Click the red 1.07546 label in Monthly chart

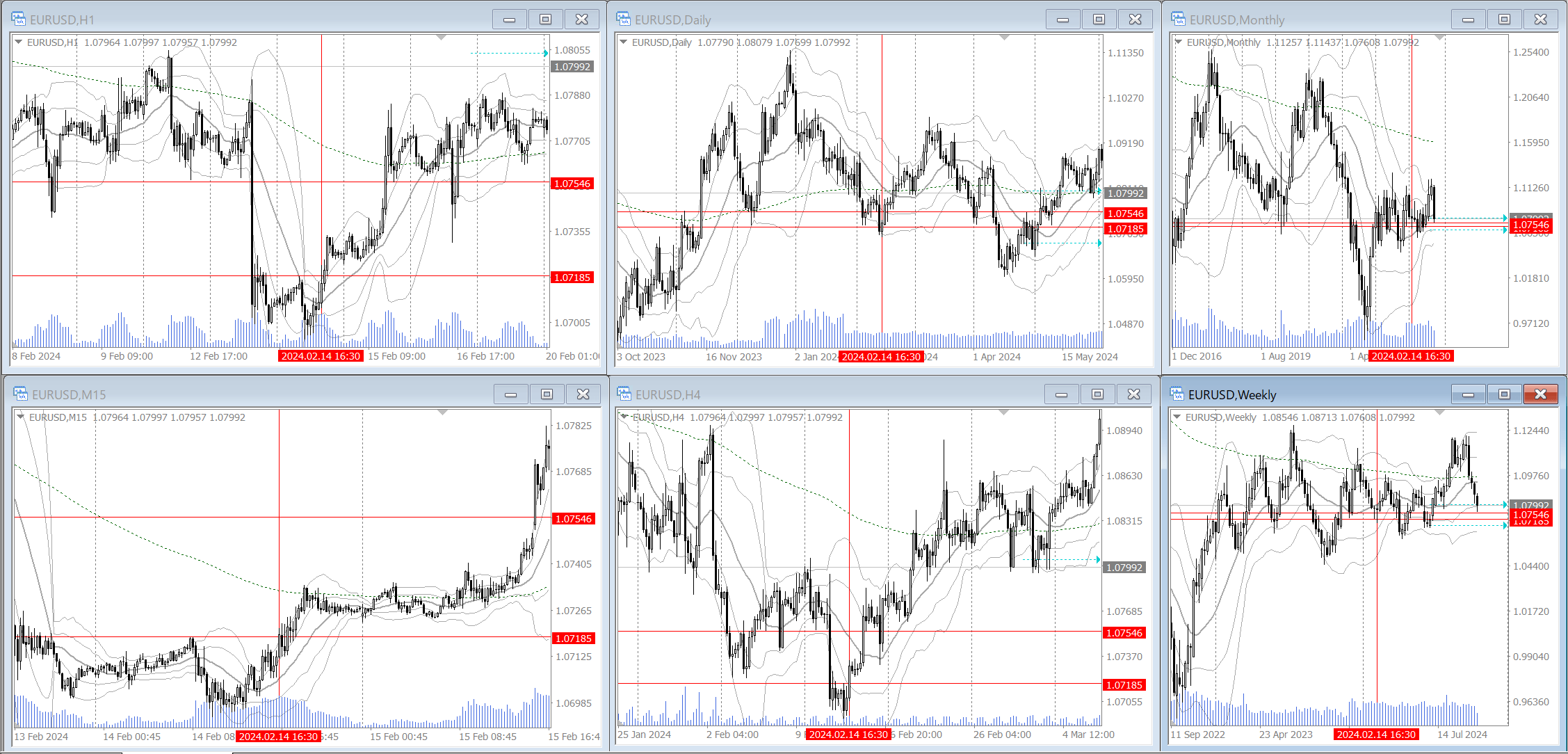click(x=1531, y=225)
